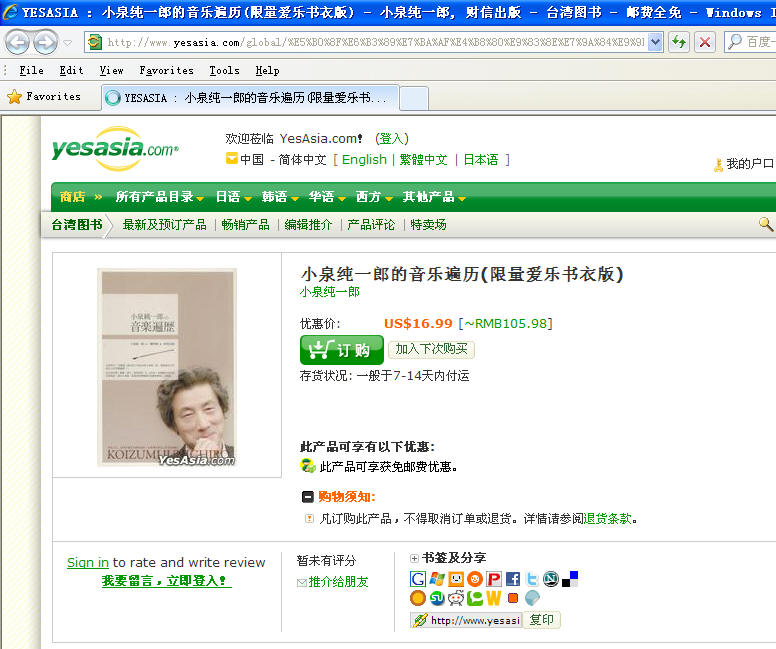Open the Edit menu
Viewport: 776px width, 649px height.
[72, 71]
